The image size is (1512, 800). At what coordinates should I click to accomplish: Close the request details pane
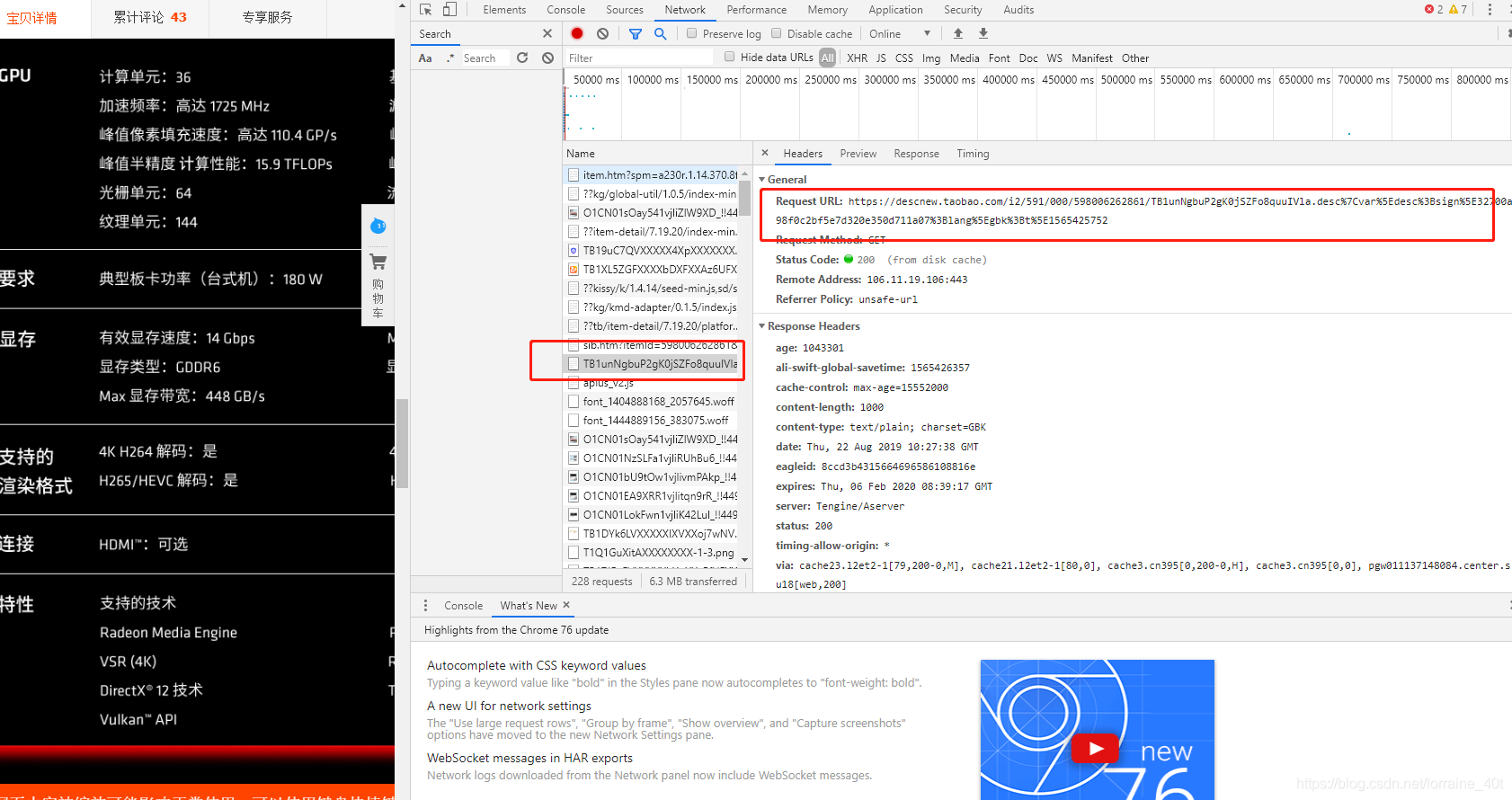click(x=765, y=153)
